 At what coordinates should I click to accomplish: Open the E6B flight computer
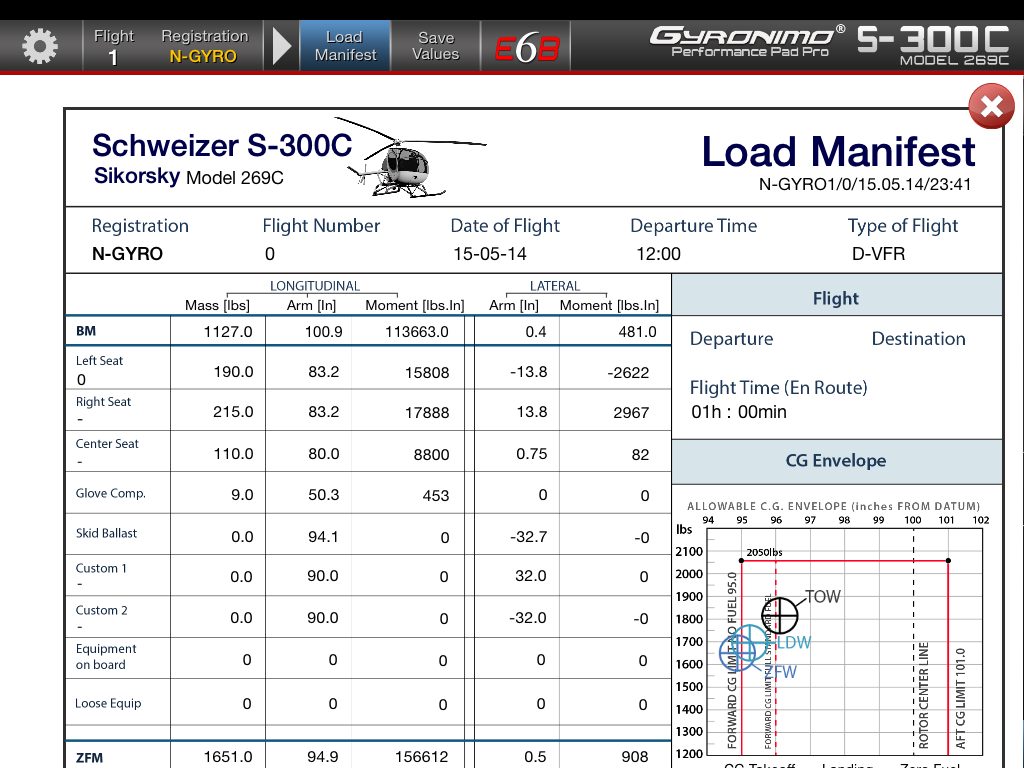526,47
